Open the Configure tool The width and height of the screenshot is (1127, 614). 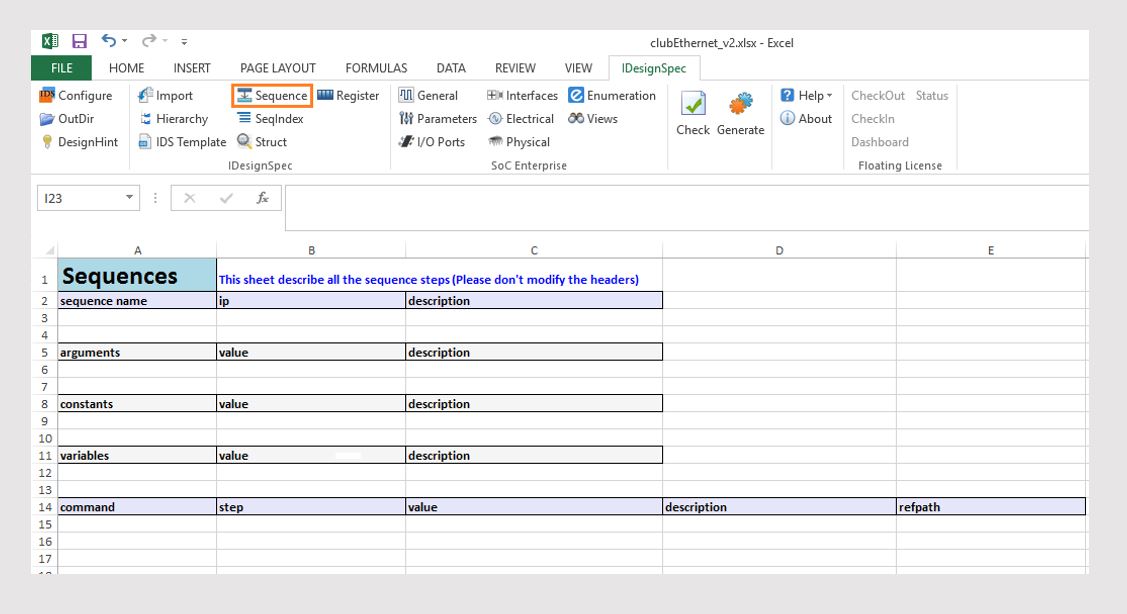point(76,96)
